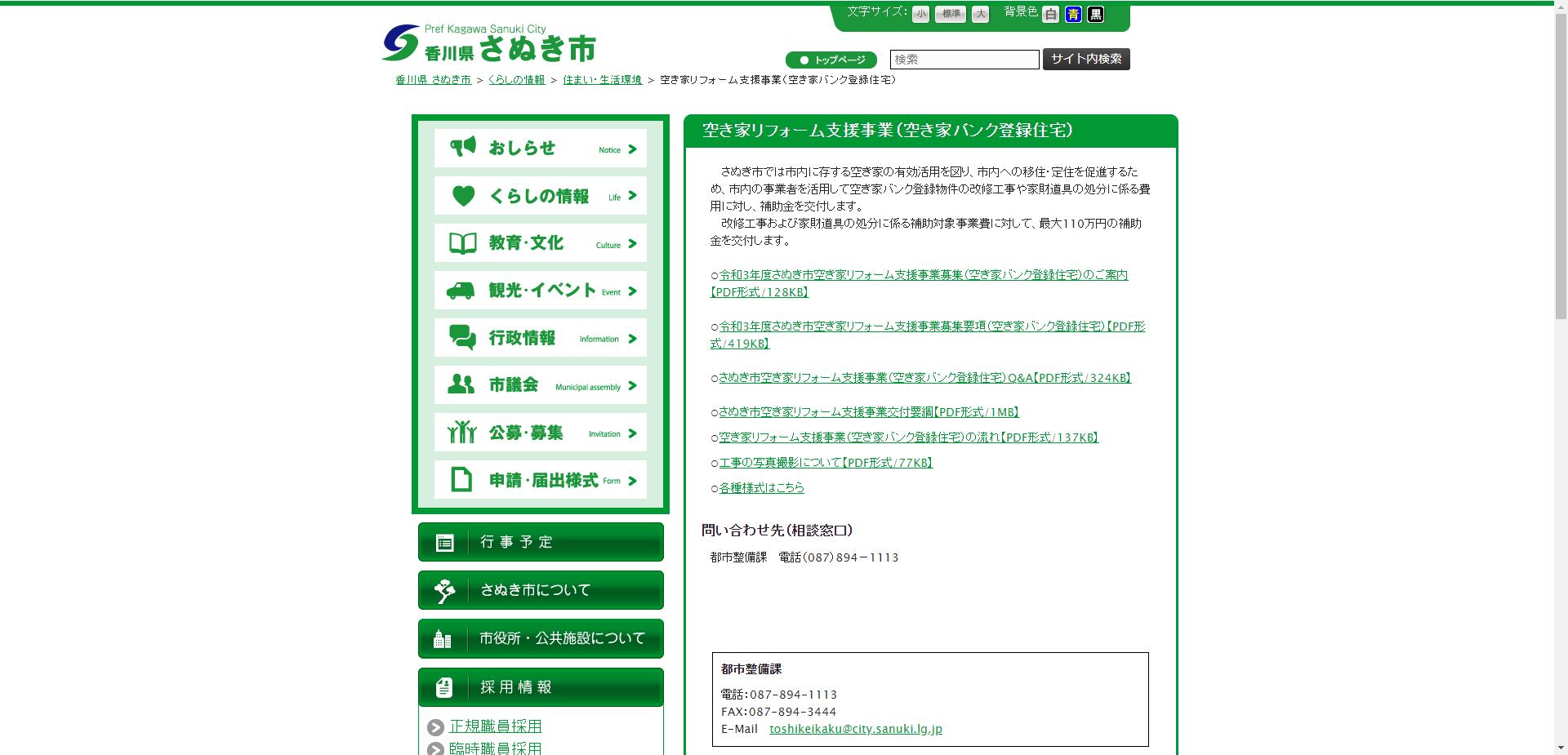Open 申請・届出様式 via the document icon
This screenshot has width=1568, height=755.
pyautogui.click(x=462, y=480)
